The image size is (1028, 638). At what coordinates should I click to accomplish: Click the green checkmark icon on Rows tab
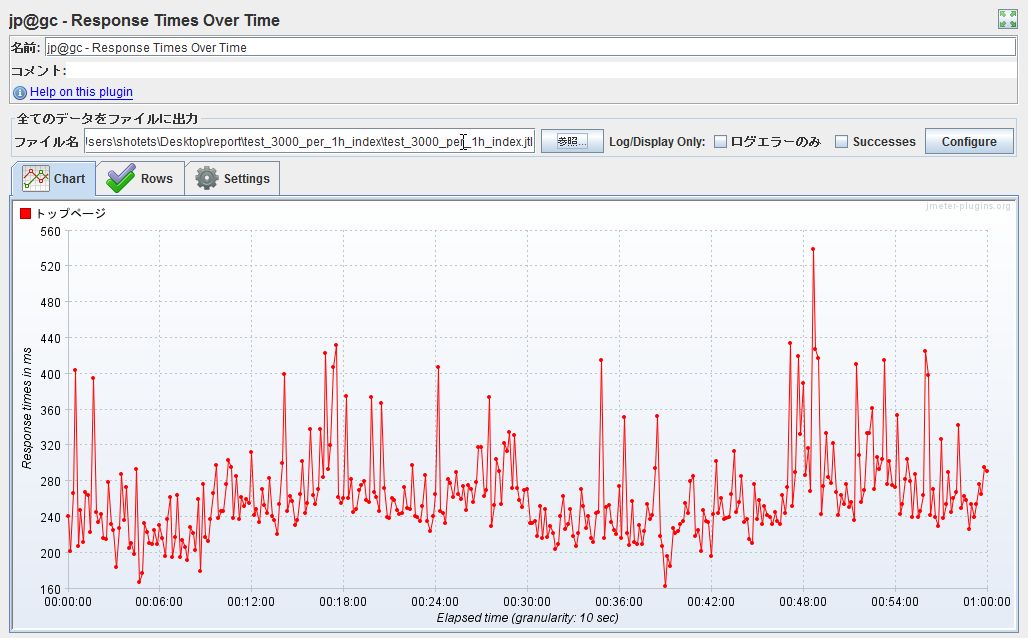tap(120, 178)
